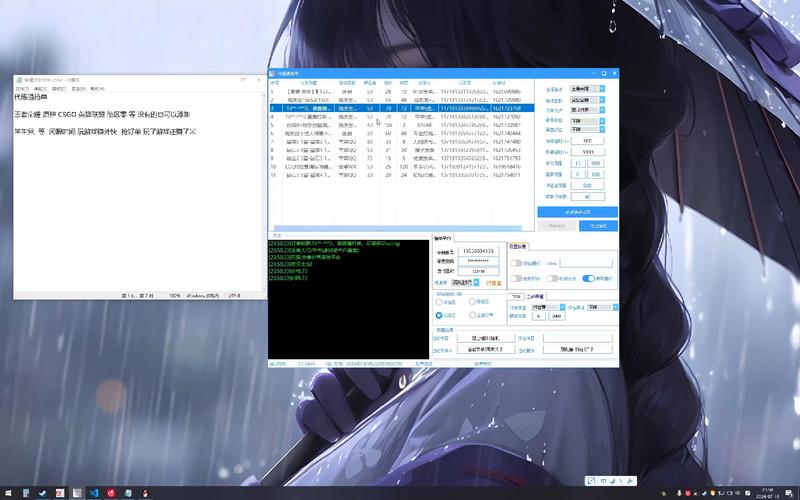Open the third dropdown in the right filter panel

[x=587, y=110]
